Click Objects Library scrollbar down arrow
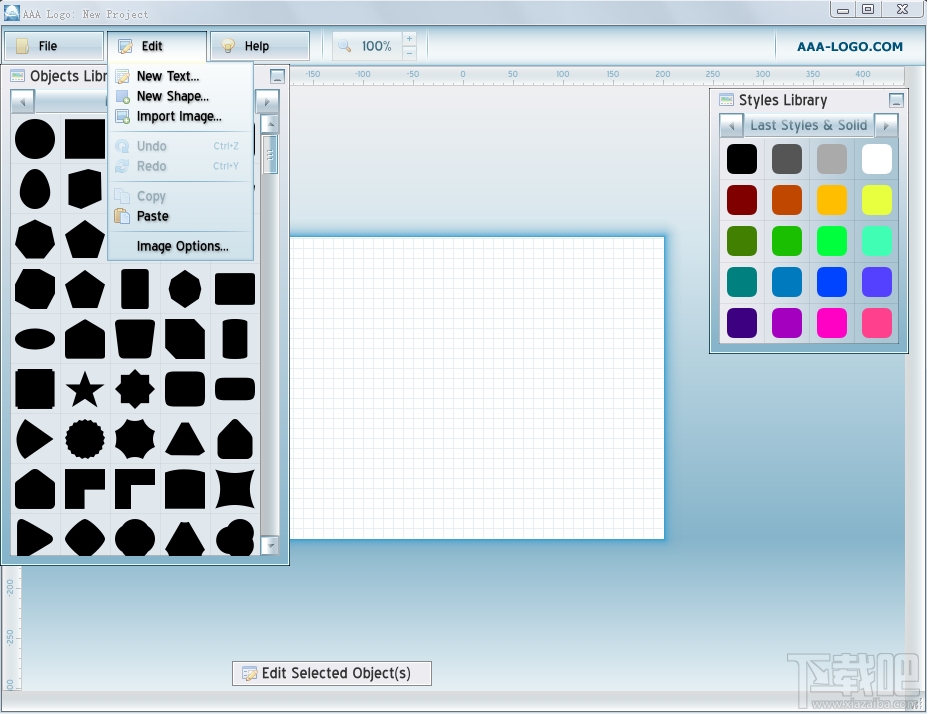The height and width of the screenshot is (714, 927). [270, 545]
